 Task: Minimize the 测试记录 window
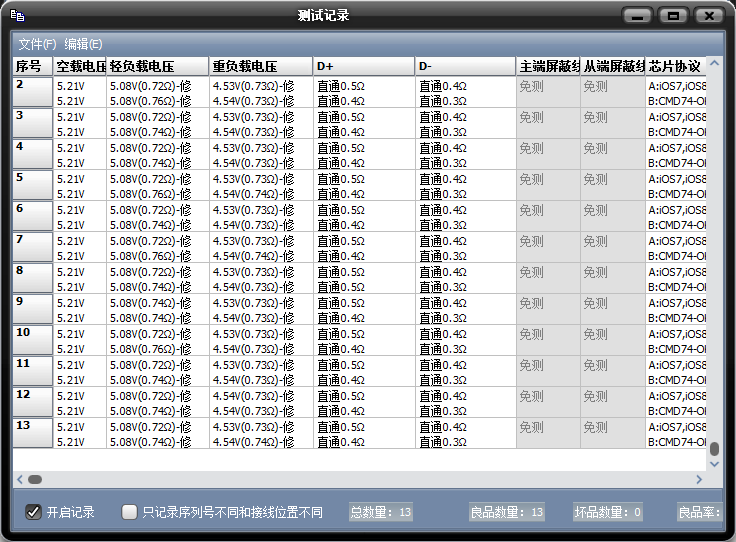pyautogui.click(x=638, y=16)
